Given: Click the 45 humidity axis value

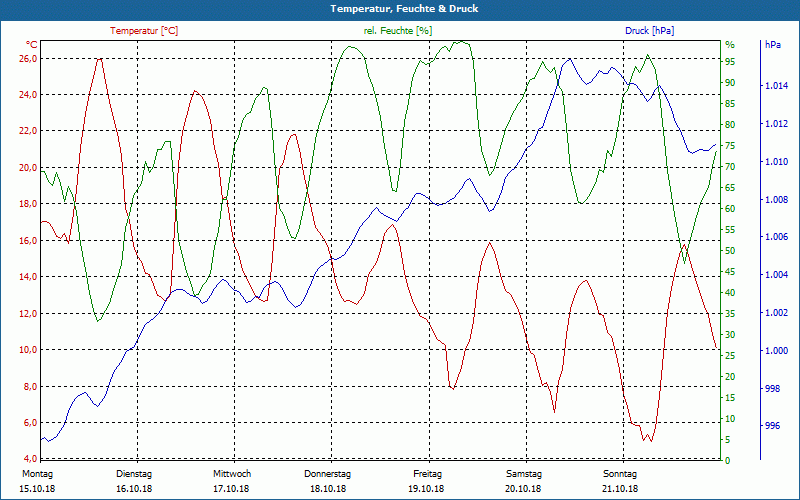Looking at the screenshot, I should point(730,272).
